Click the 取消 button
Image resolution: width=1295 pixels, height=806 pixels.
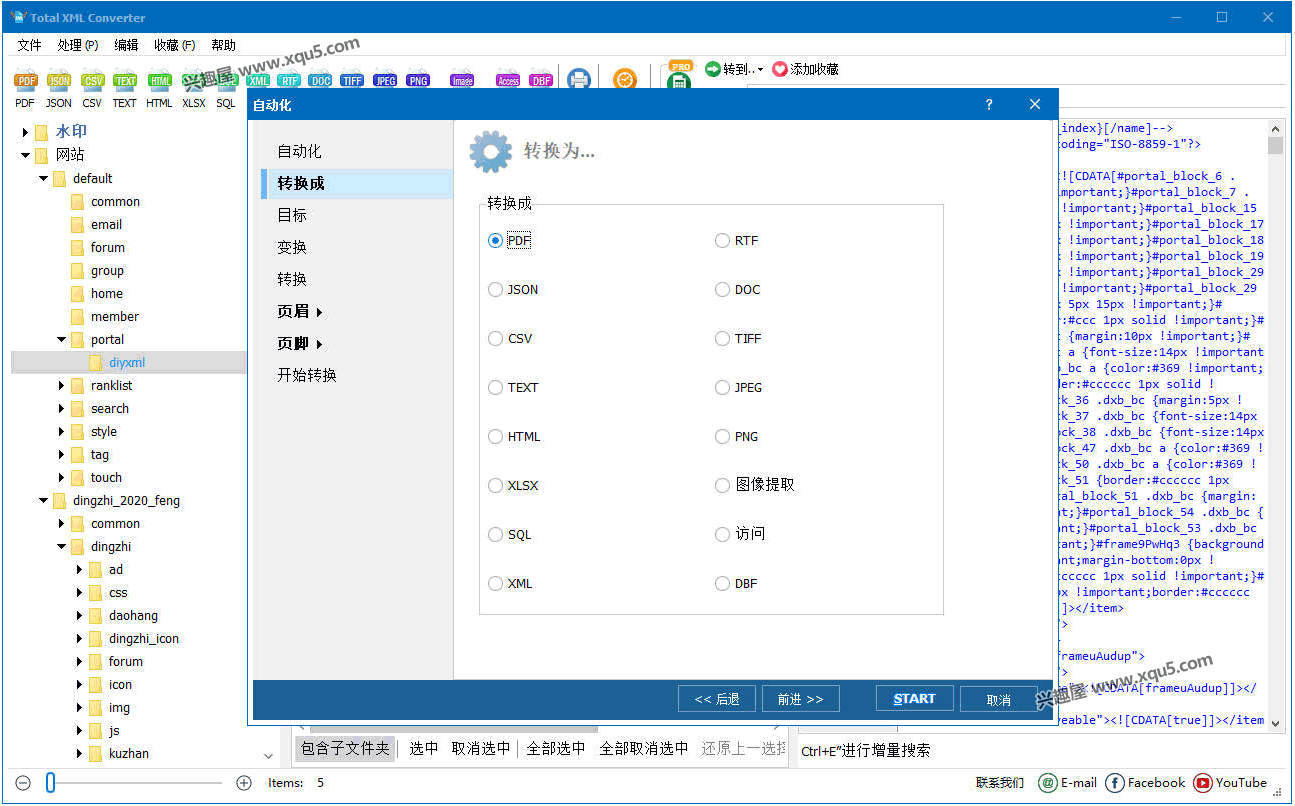[x=998, y=699]
